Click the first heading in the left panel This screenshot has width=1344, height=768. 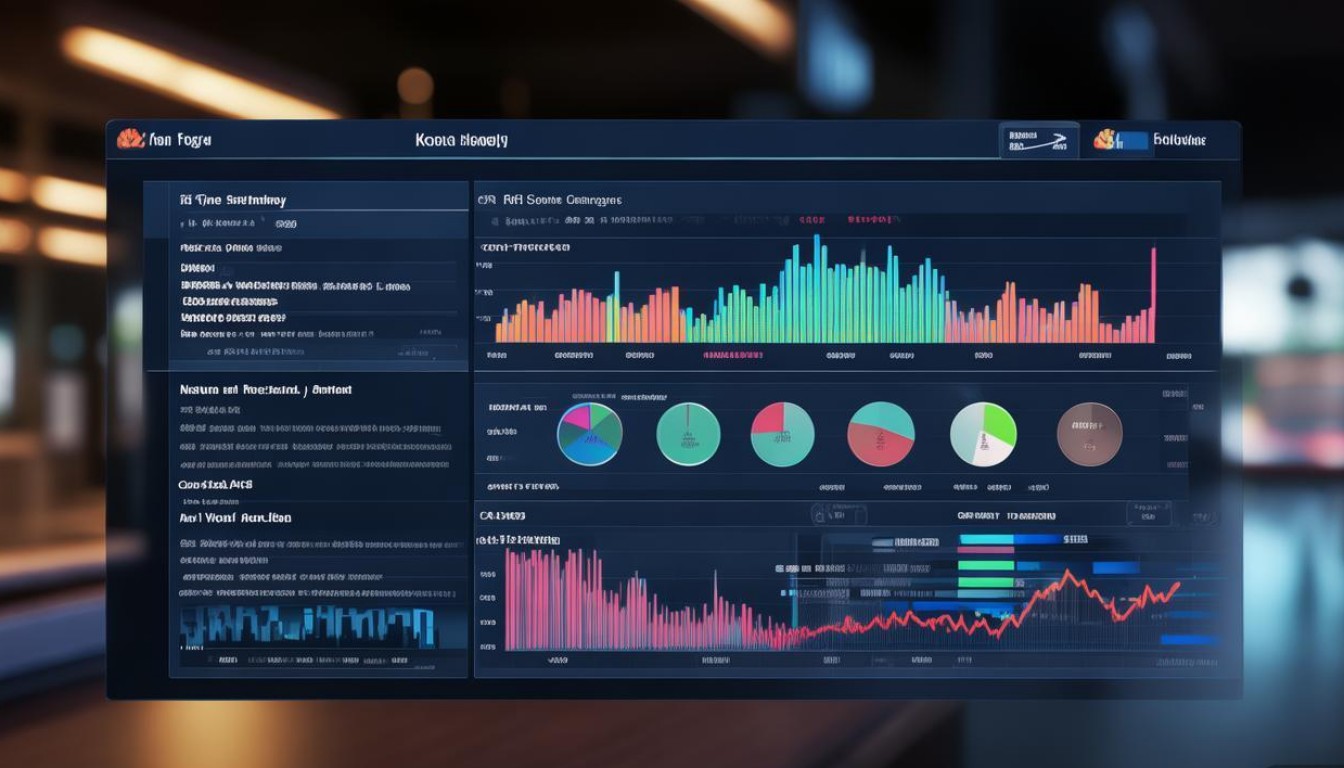coord(233,199)
